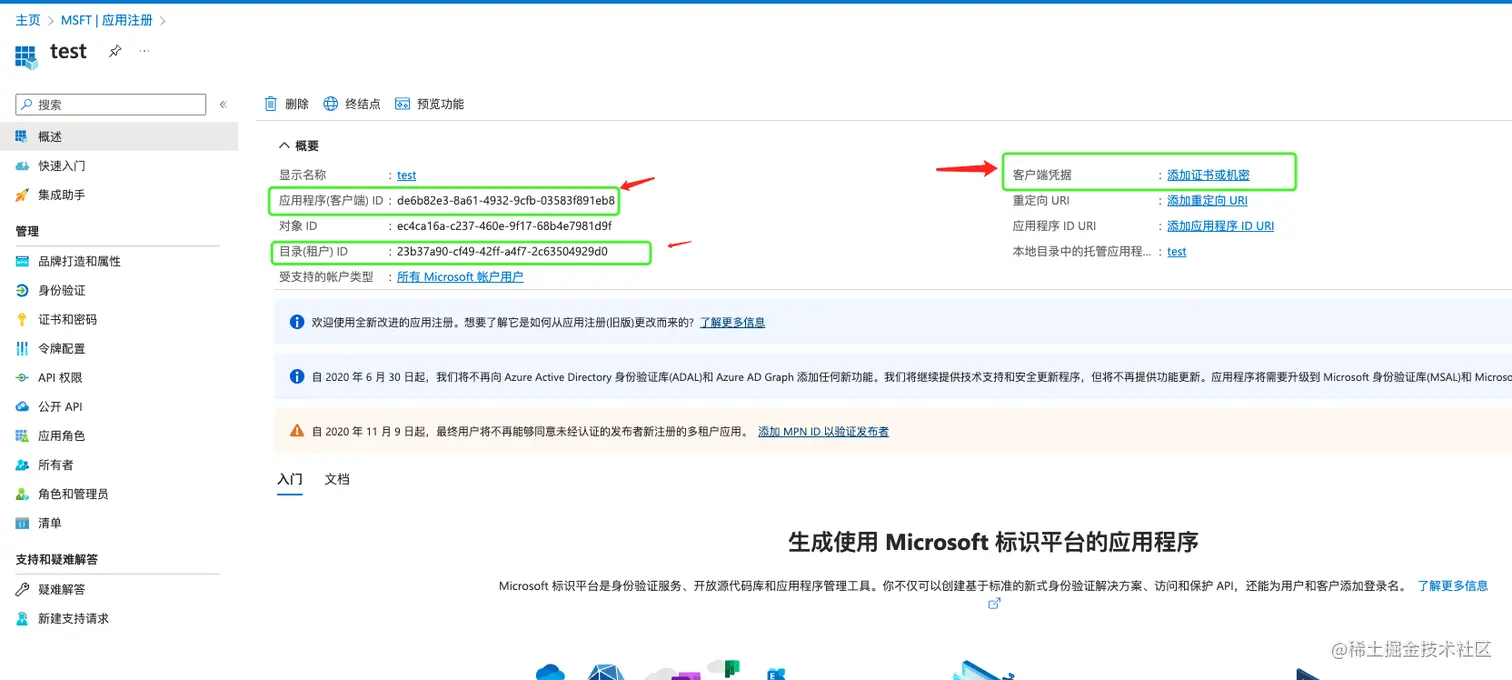The height and width of the screenshot is (680, 1512).
Task: Switch to the 文档 tab
Action: point(337,479)
